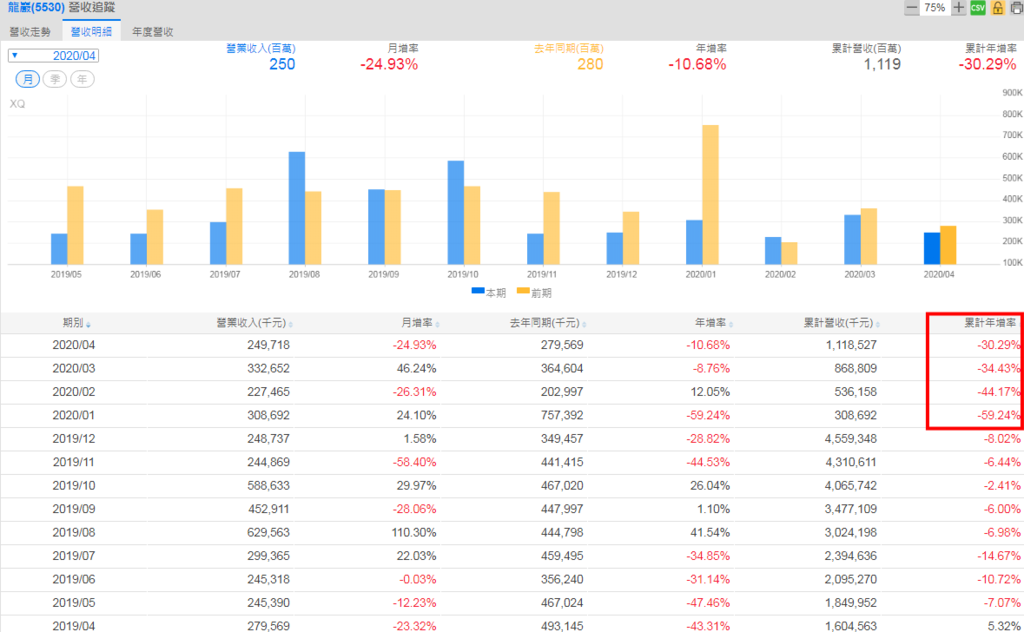Screen dimensions: 1024x632
Task: Click cumulative revenue cell 1,118,527
Action: click(851, 345)
